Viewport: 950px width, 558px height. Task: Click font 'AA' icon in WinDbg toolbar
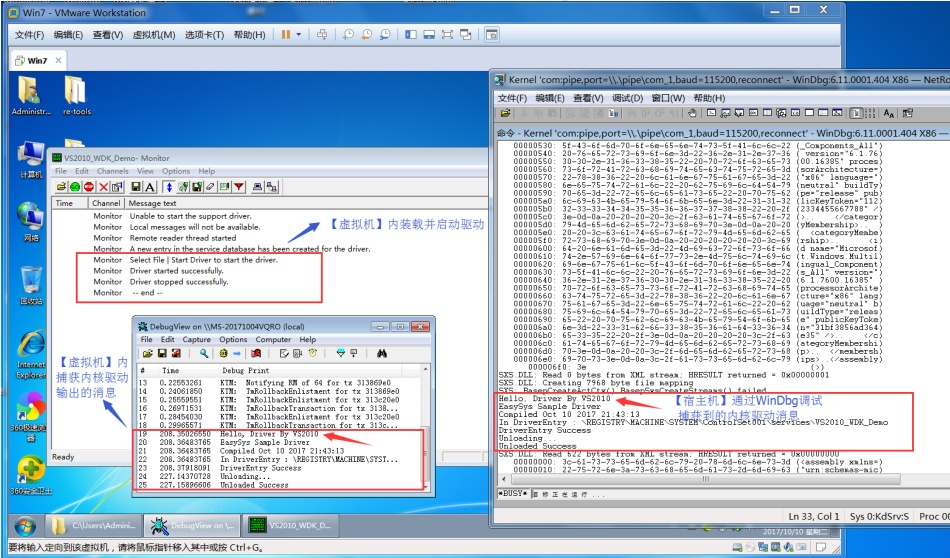point(888,113)
